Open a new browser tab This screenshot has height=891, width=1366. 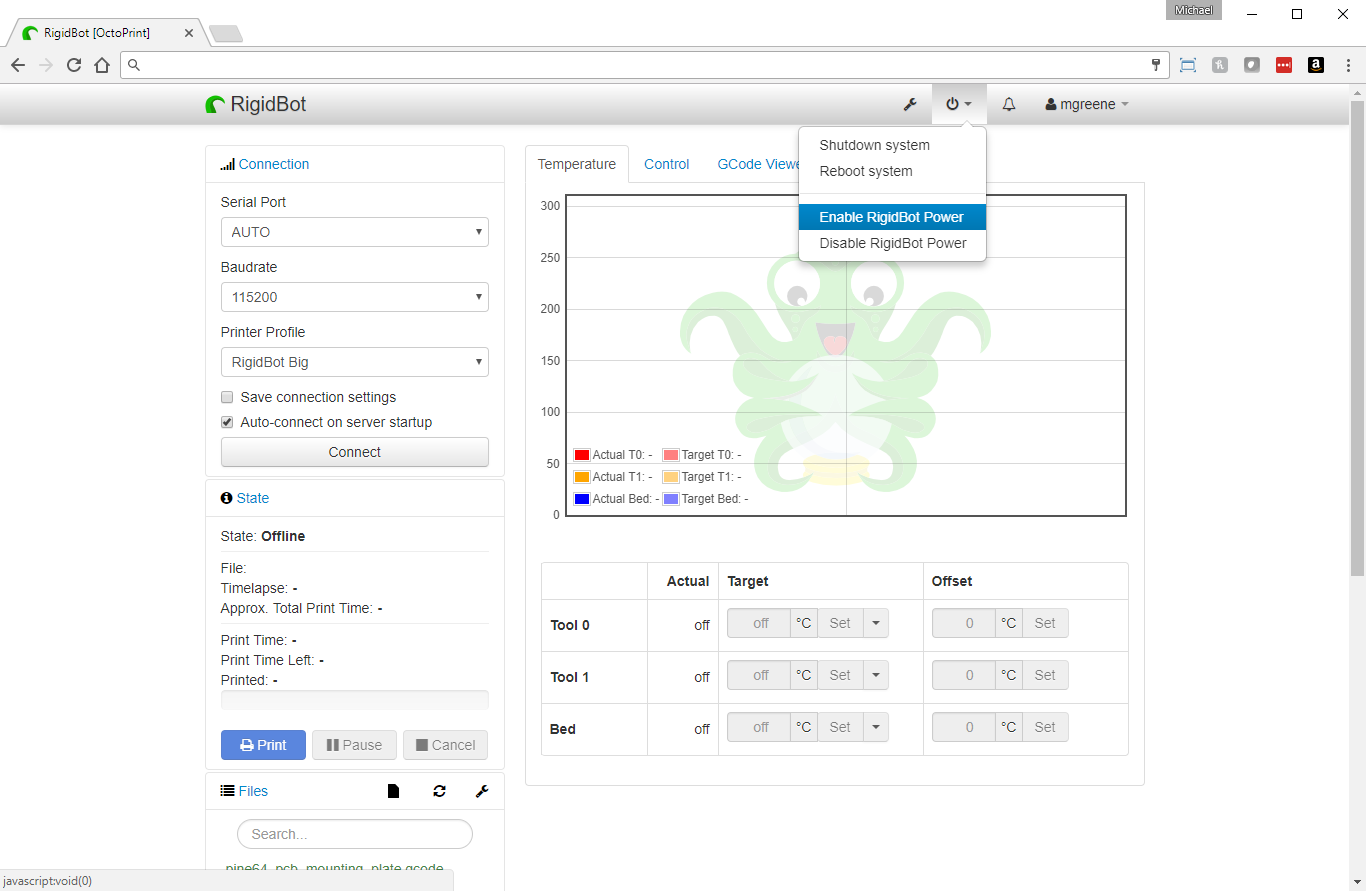pos(225,34)
